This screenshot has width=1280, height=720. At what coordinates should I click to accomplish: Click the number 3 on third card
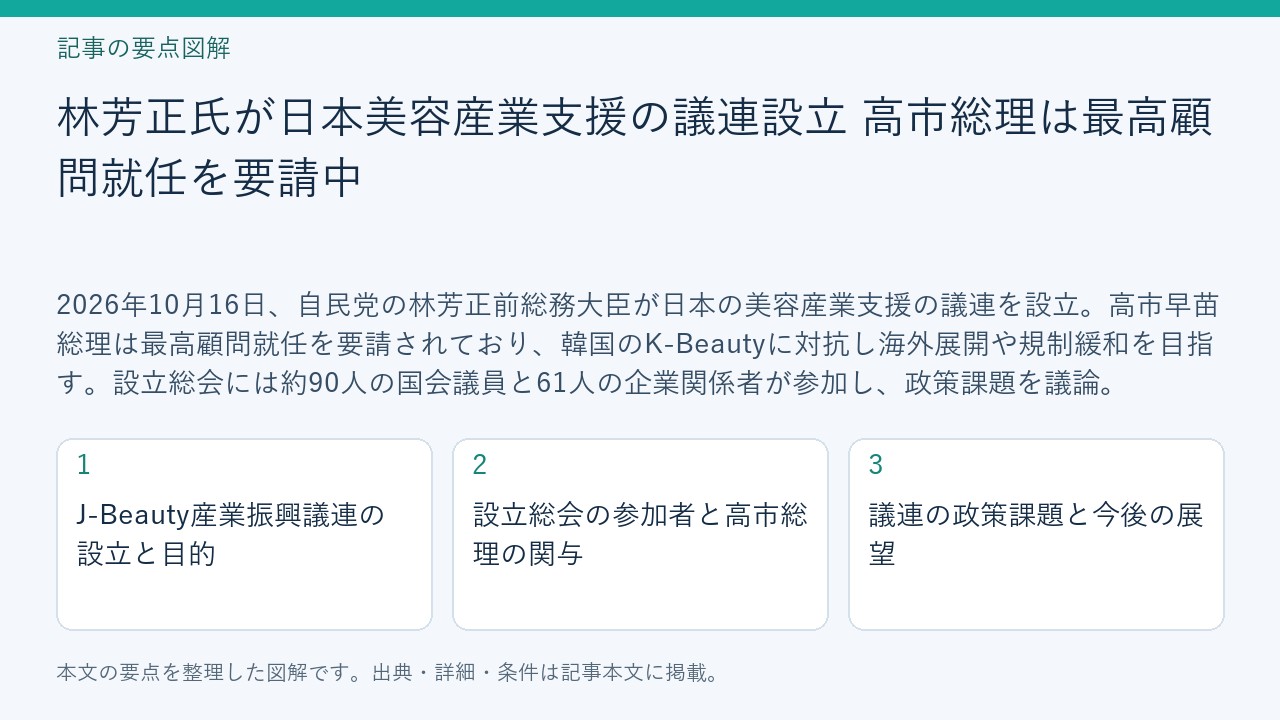[876, 465]
